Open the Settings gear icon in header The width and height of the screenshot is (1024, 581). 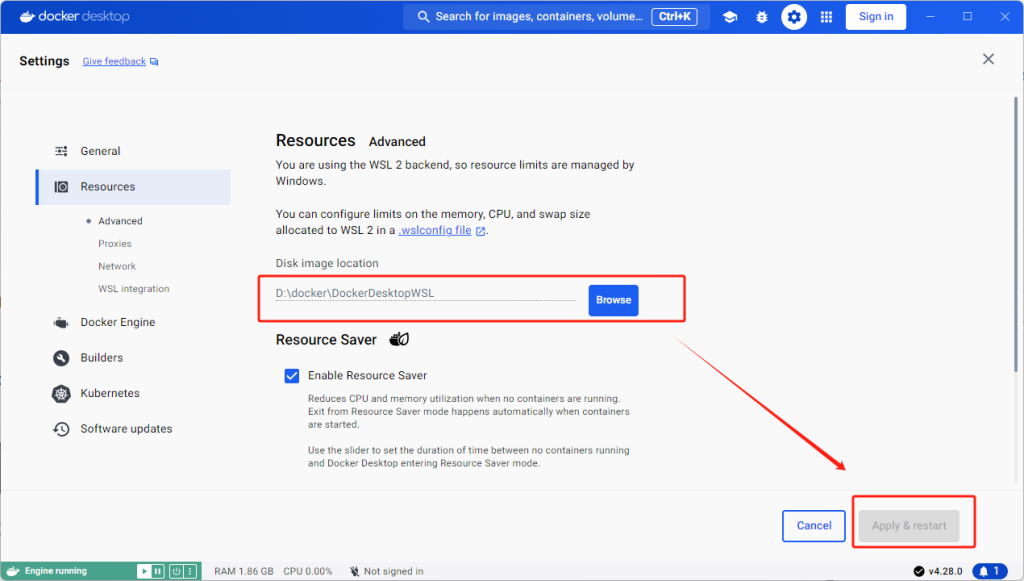coord(793,17)
